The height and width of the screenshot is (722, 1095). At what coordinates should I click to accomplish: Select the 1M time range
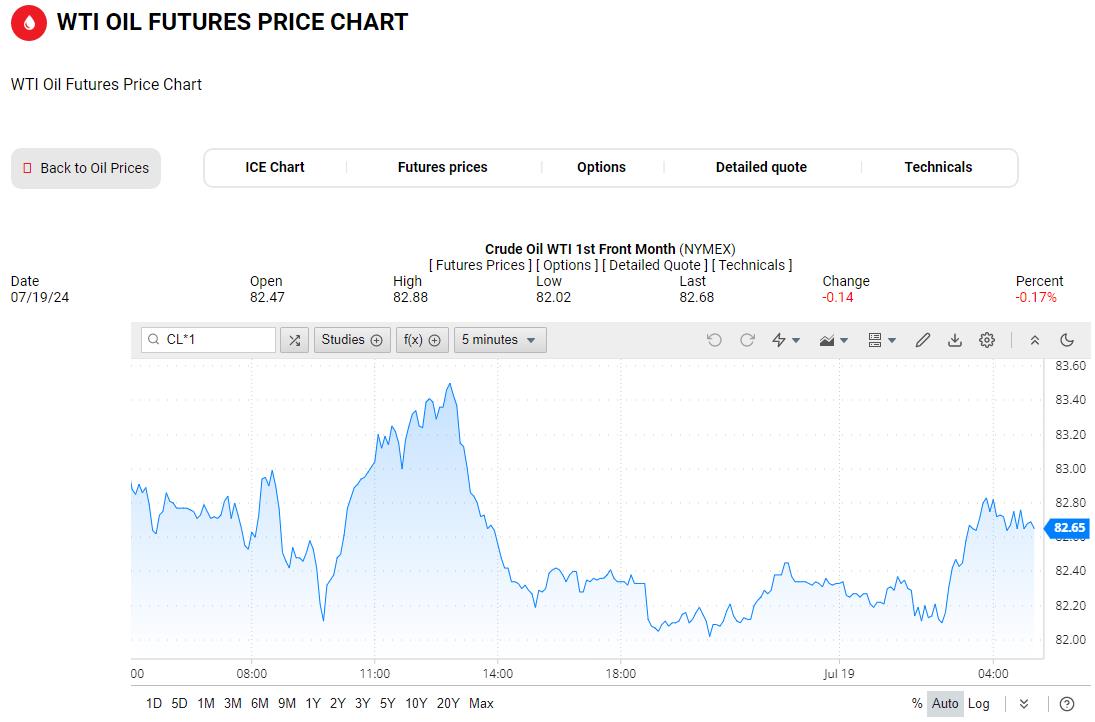206,704
